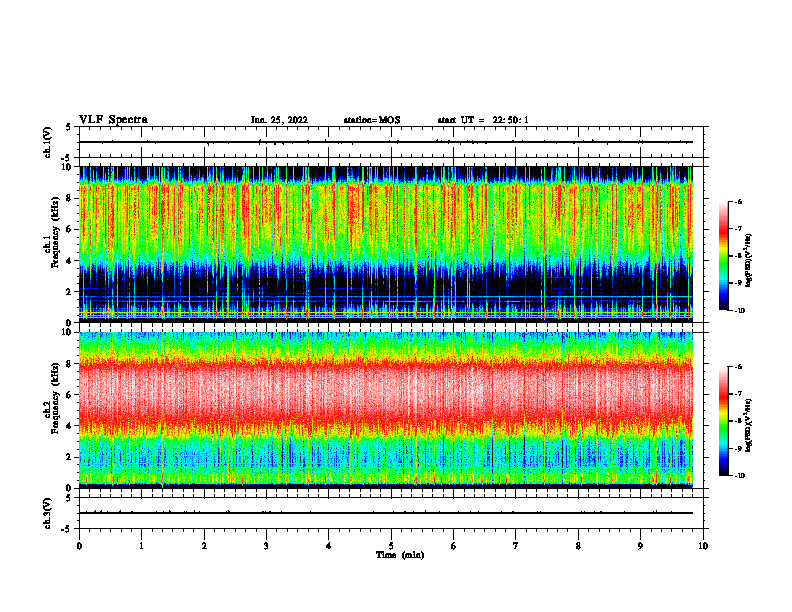Click the "start UT = 22:50: 1" text

483,120
